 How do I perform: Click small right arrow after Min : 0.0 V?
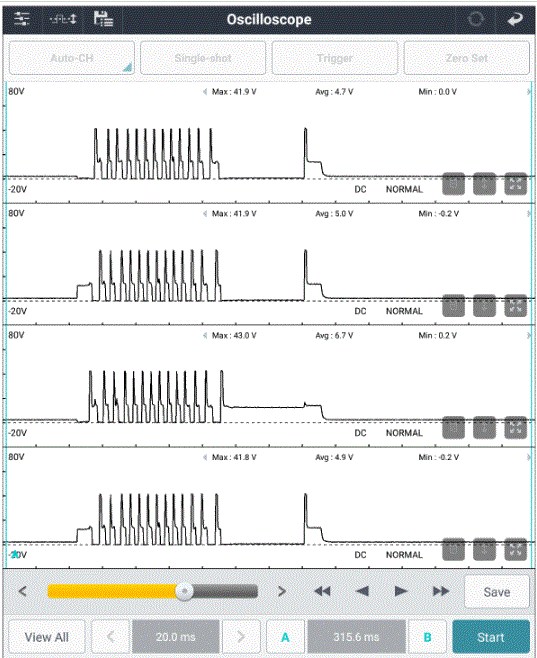pos(529,92)
